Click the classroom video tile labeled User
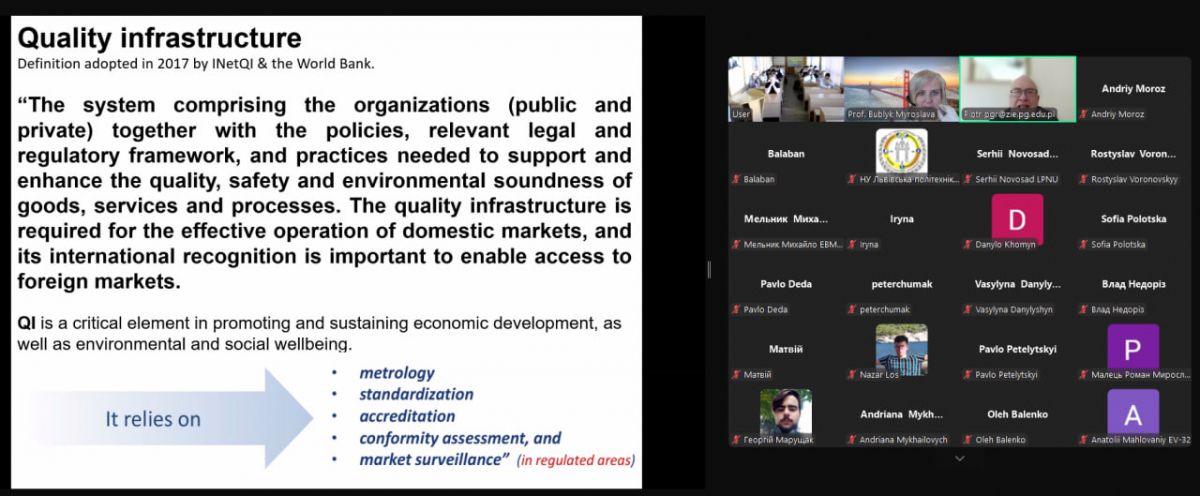Image resolution: width=1200 pixels, height=496 pixels. [x=785, y=88]
